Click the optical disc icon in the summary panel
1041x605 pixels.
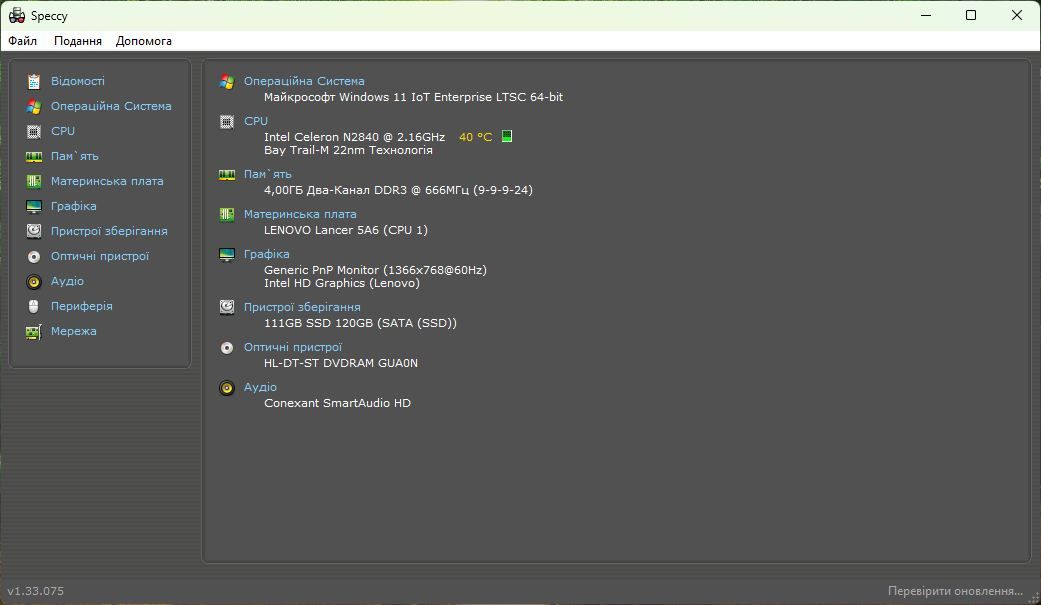(x=227, y=348)
